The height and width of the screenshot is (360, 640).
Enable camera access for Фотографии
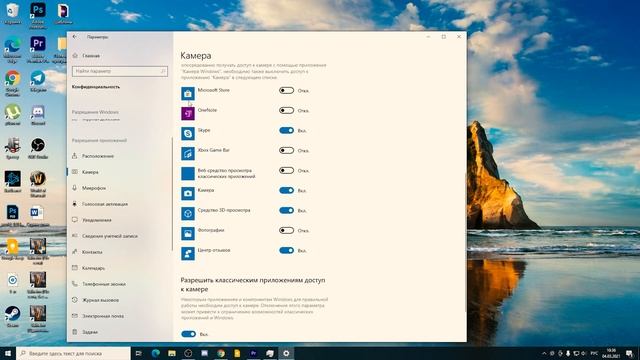(286, 230)
